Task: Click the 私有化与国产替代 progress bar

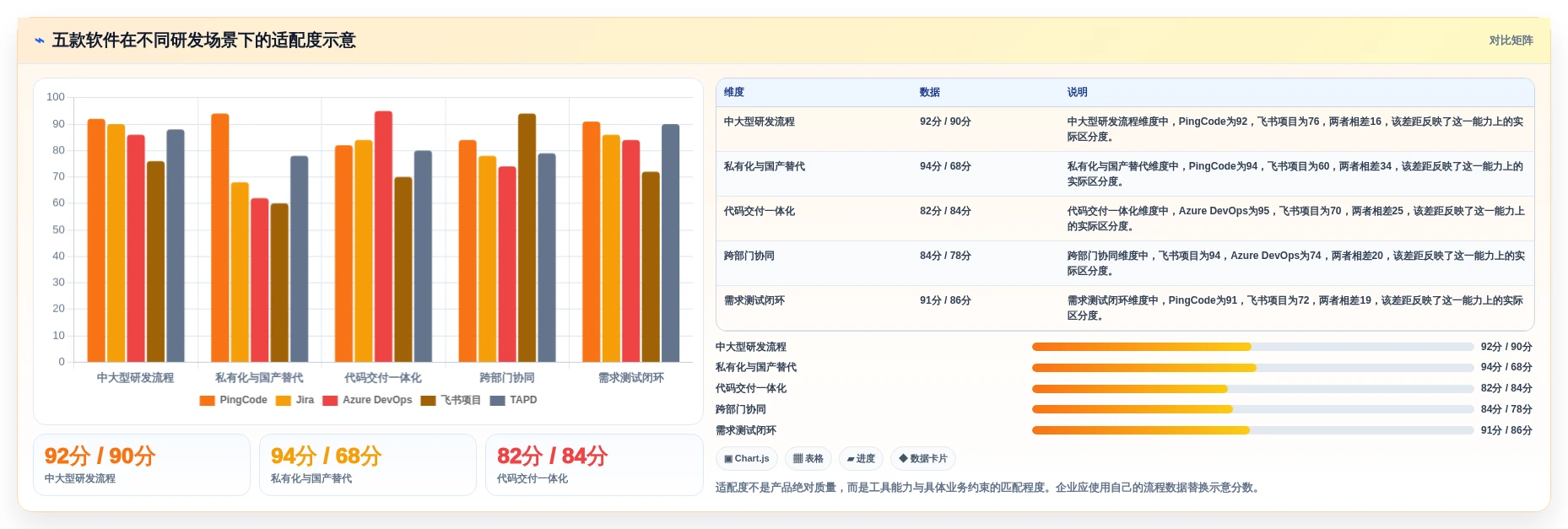Action: point(1252,368)
